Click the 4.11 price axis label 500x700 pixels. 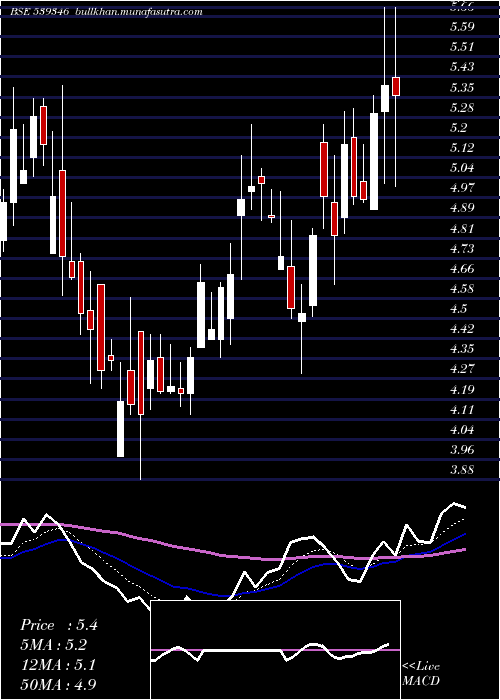click(x=462, y=410)
